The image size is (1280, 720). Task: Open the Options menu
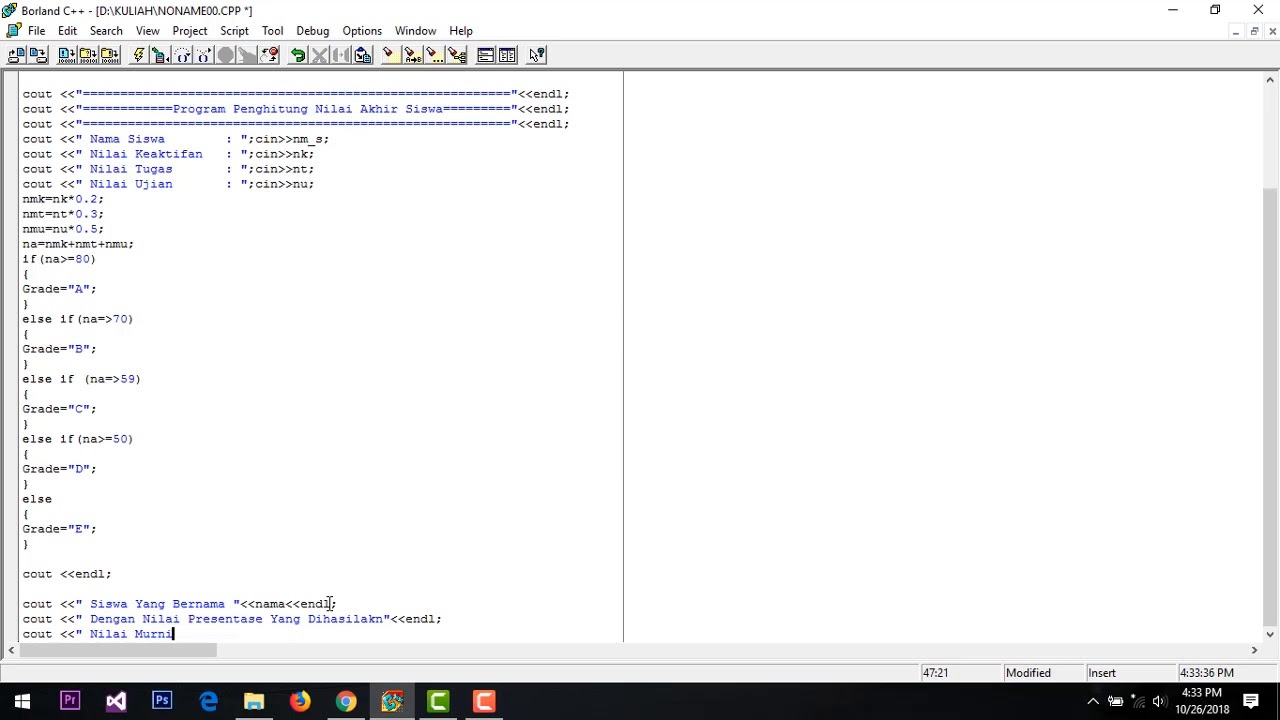coord(362,31)
